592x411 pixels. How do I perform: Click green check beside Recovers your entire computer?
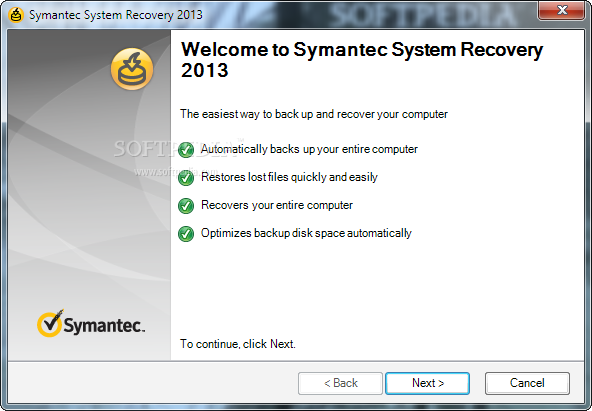(x=186, y=206)
